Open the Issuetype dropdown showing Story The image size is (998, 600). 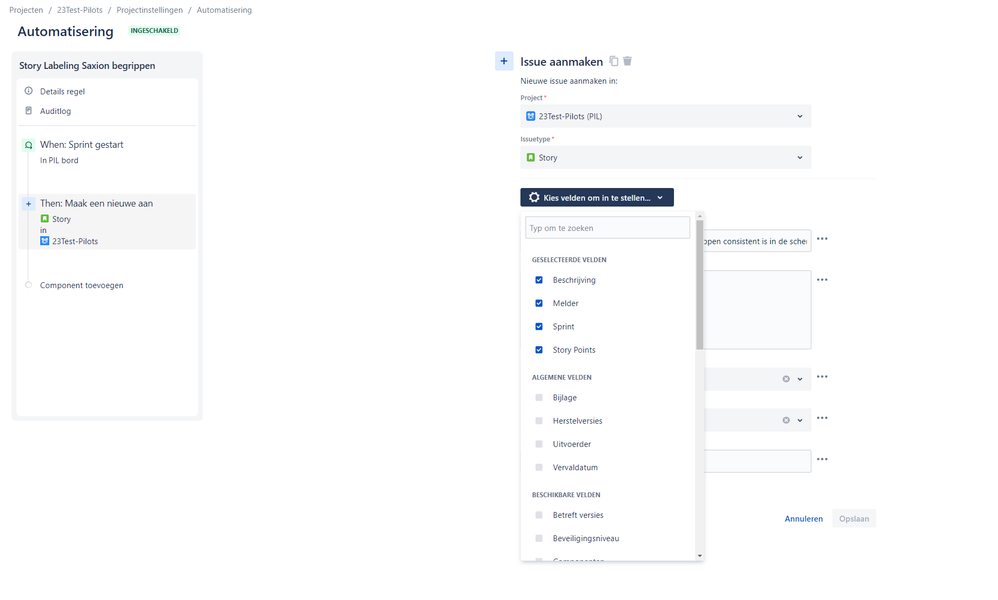coord(666,158)
